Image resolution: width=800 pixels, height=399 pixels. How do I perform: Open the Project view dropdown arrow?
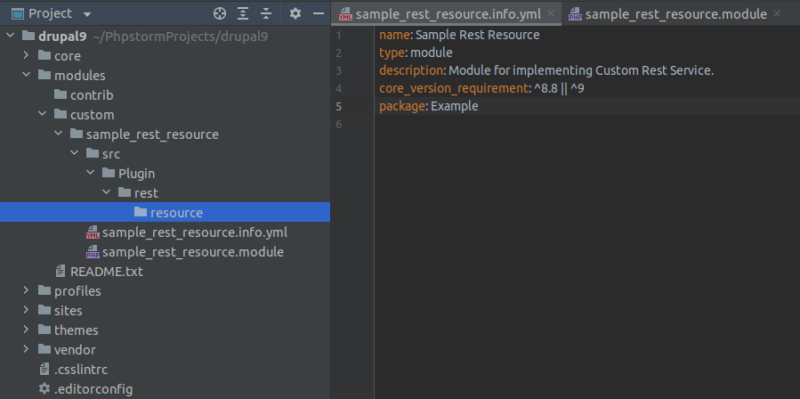(x=87, y=14)
